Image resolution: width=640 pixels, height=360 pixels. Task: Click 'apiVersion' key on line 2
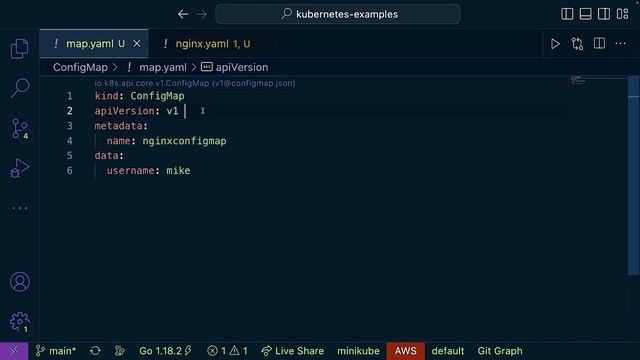tap(124, 111)
